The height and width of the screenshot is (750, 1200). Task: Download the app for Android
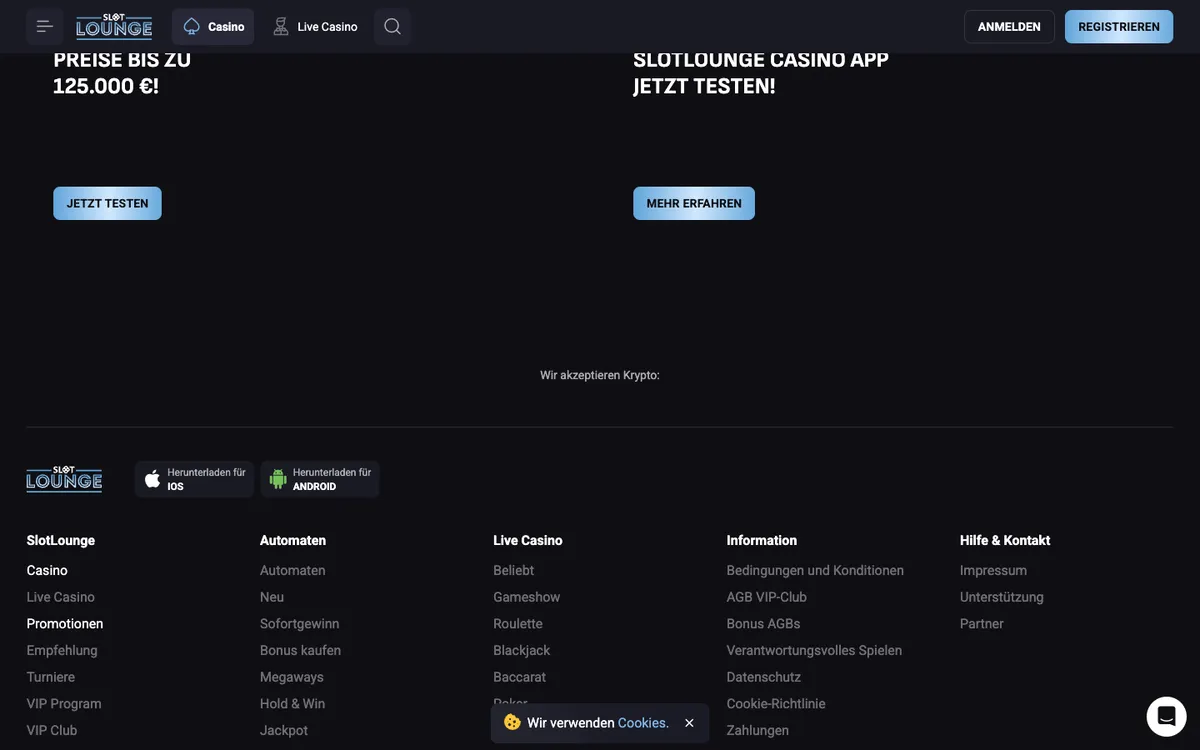tap(320, 479)
